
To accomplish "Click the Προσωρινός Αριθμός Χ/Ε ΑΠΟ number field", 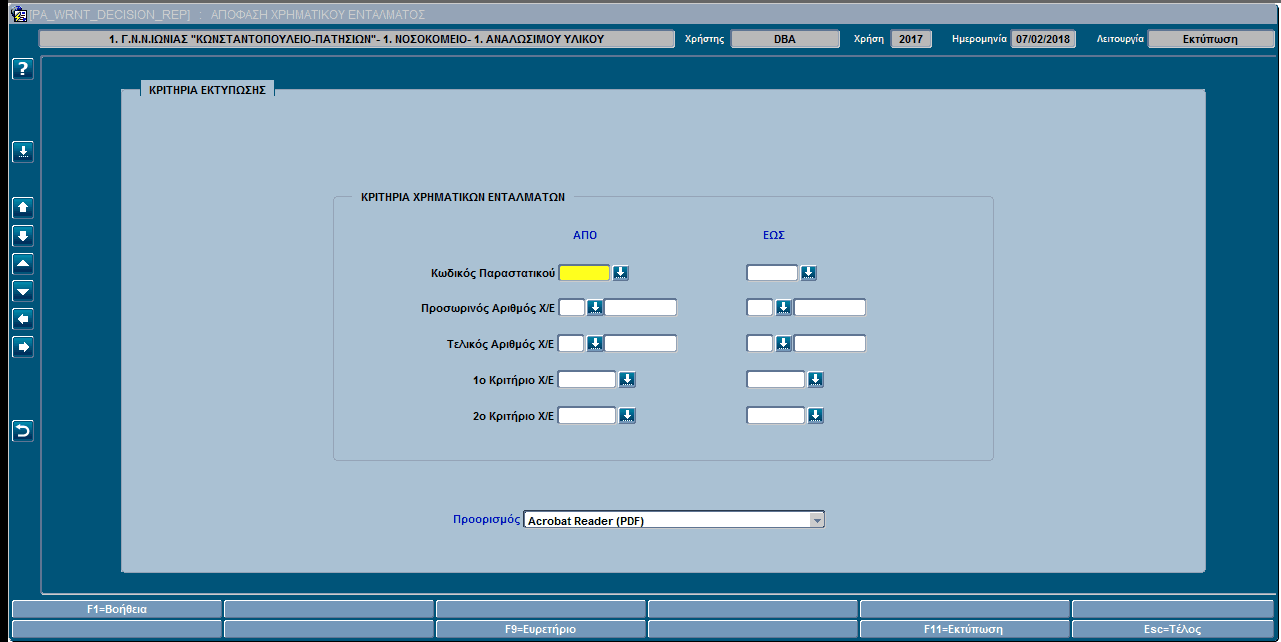I will click(640, 307).
